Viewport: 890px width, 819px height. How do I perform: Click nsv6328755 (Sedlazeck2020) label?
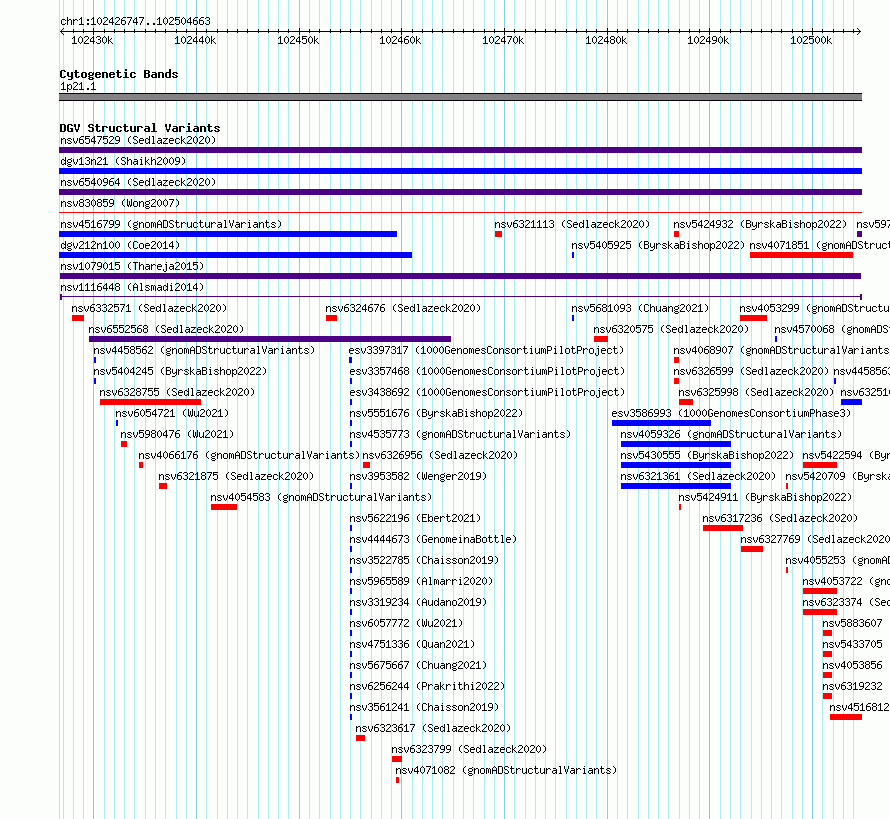[x=177, y=392]
